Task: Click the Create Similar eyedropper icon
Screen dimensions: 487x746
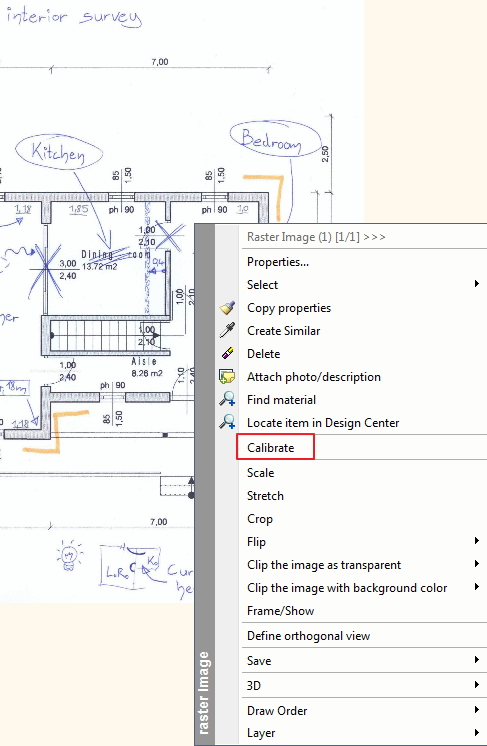Action: pos(227,331)
